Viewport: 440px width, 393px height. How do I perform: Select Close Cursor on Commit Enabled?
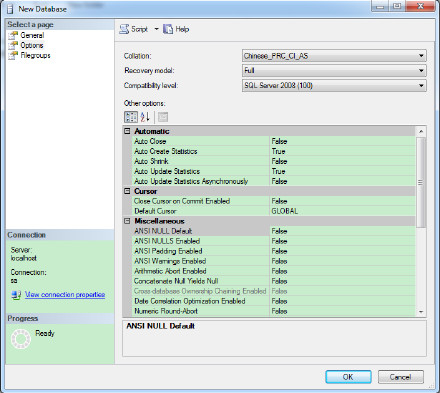coord(274,201)
